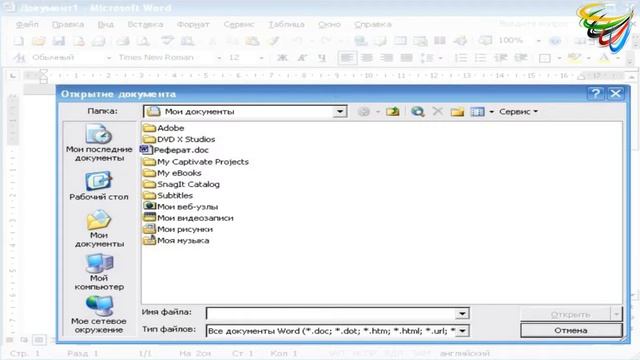Click the Bulleted list icon in Word toolbar
This screenshot has width=640, height=360.
pos(480,58)
